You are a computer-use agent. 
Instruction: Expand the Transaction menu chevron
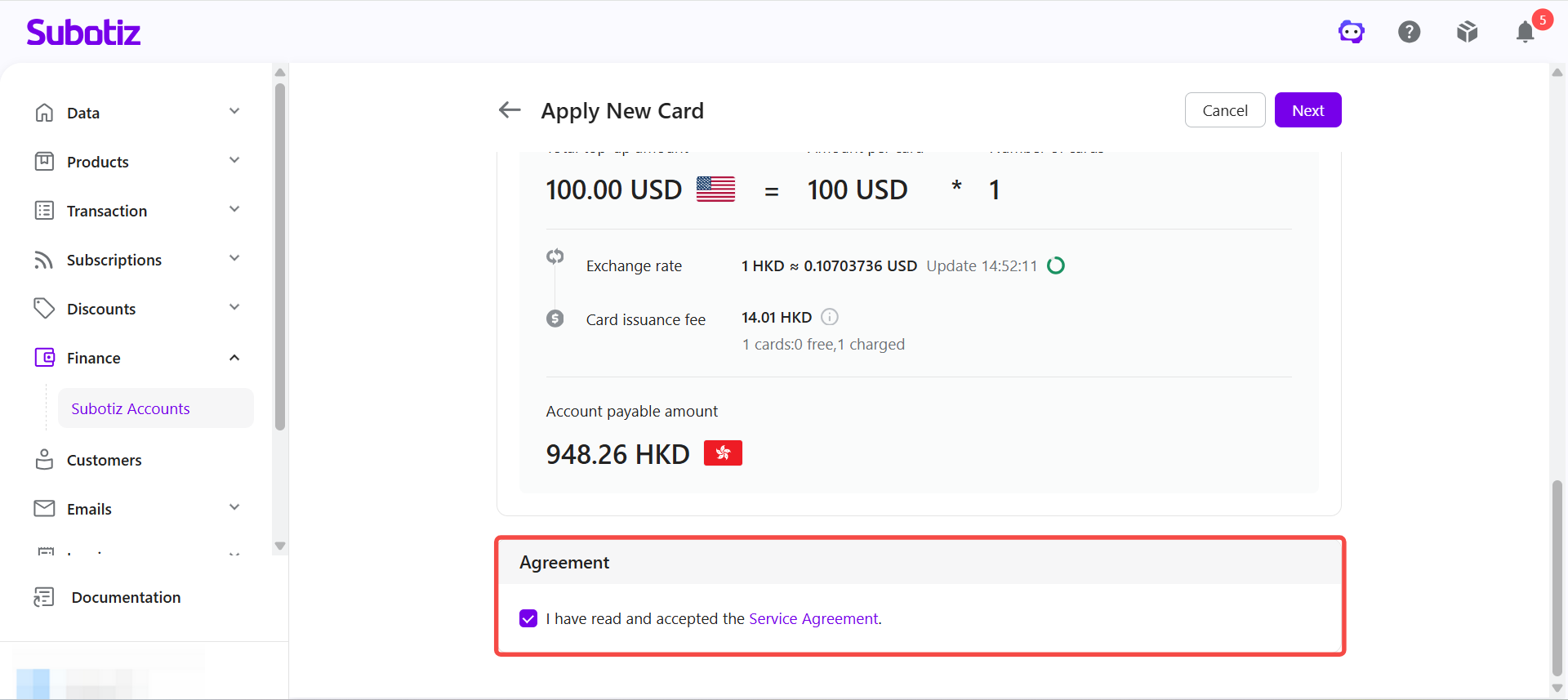[234, 209]
